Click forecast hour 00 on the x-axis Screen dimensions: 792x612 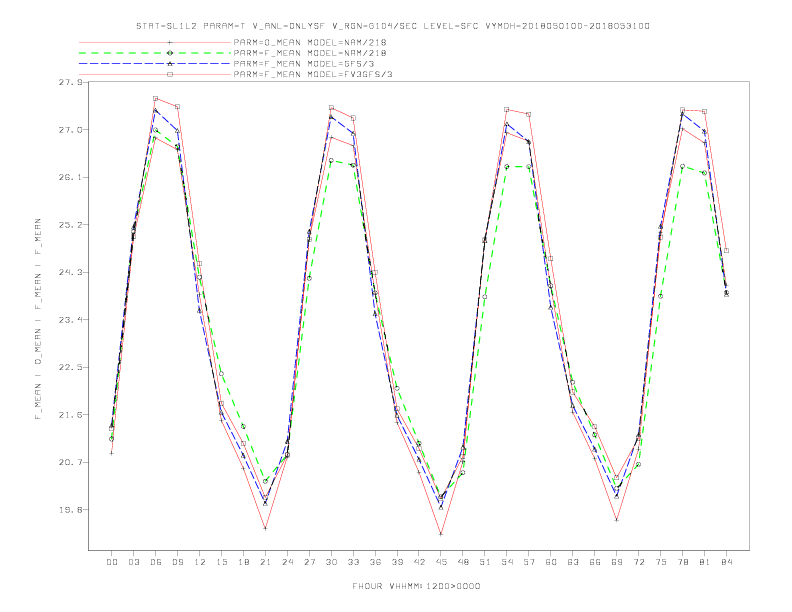click(x=112, y=562)
